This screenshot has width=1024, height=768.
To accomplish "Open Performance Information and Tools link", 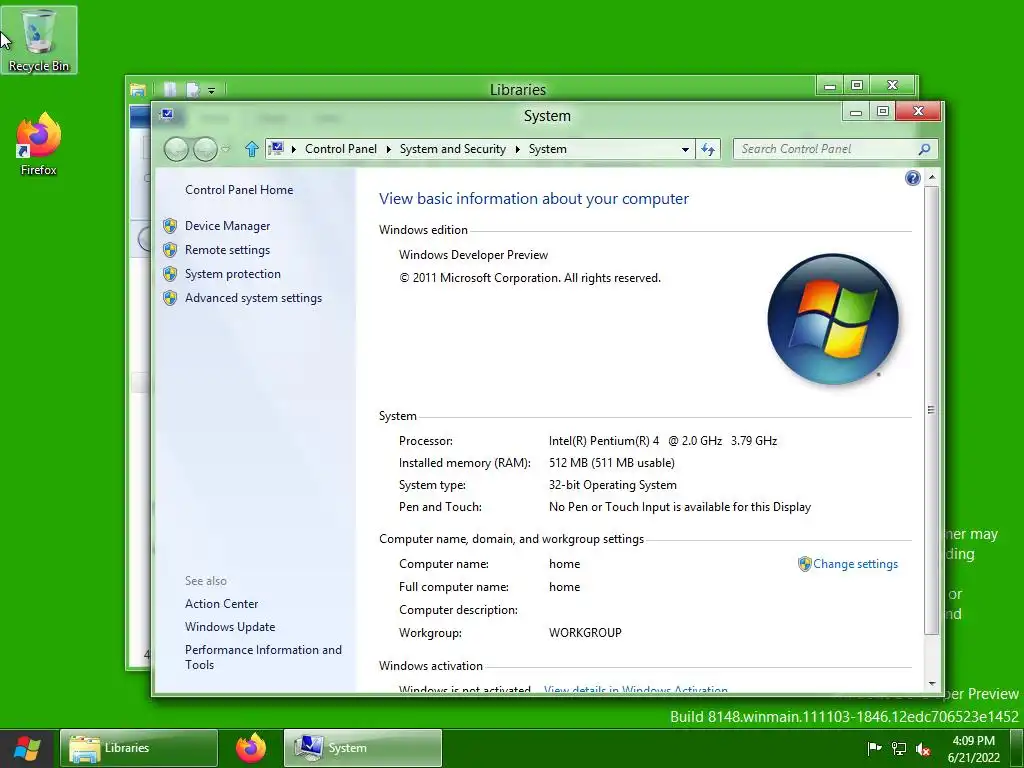I will coord(263,657).
